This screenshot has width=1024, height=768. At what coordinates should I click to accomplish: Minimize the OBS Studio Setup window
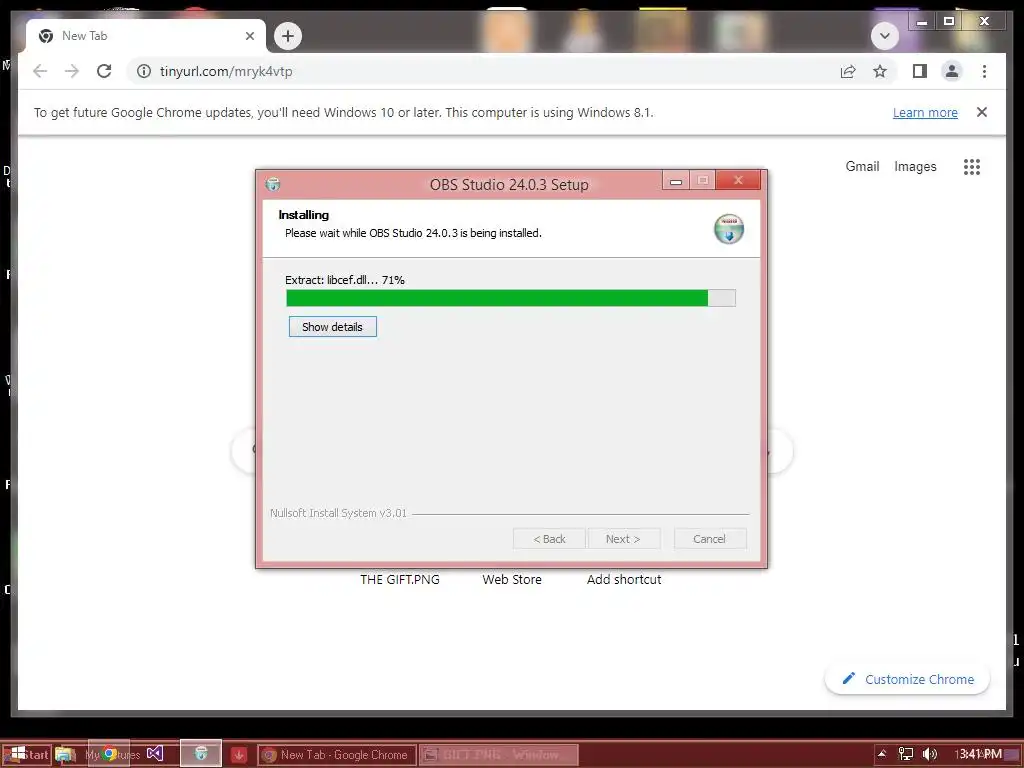pos(676,181)
